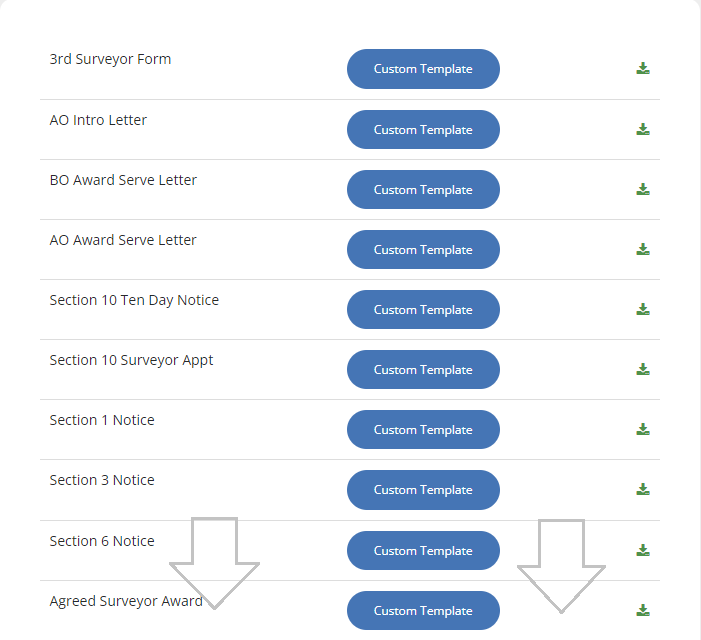
Task: Choose Custom Template for Agreed Surveyor Award
Action: click(x=423, y=610)
